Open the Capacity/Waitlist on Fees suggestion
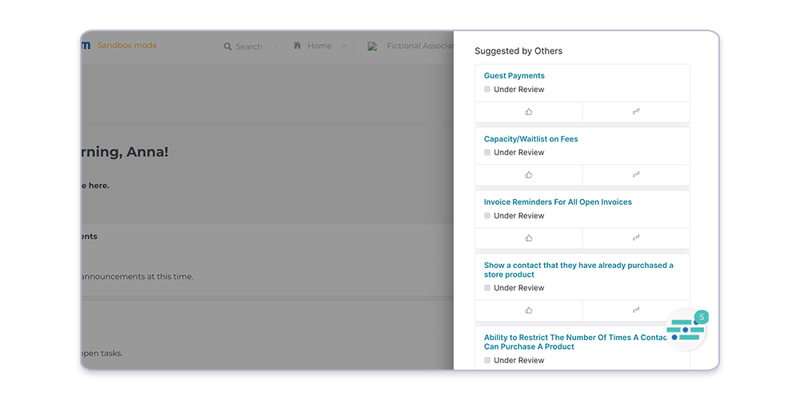 click(x=531, y=139)
